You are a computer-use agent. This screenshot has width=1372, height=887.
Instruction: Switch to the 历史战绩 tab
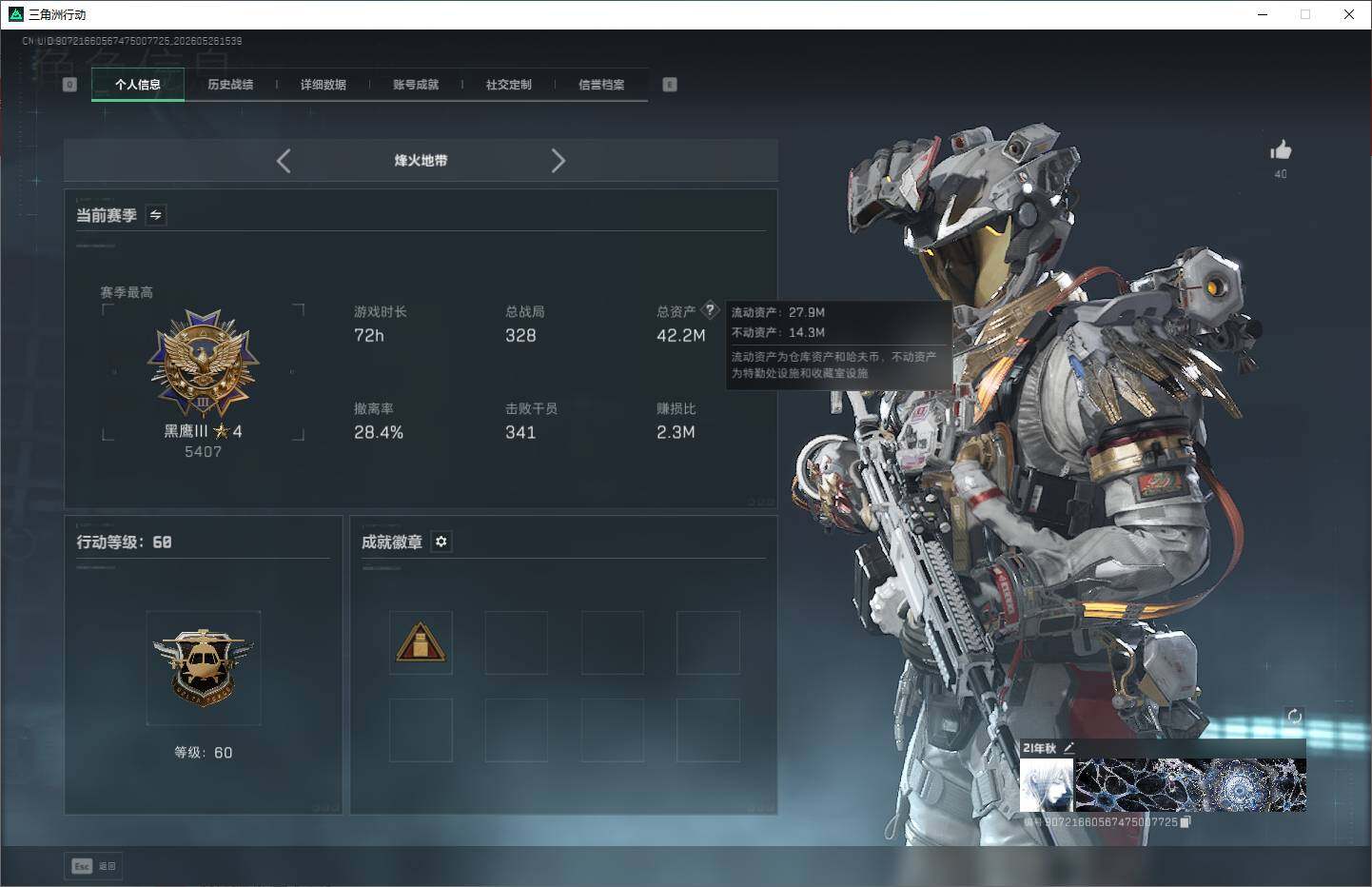(x=230, y=85)
